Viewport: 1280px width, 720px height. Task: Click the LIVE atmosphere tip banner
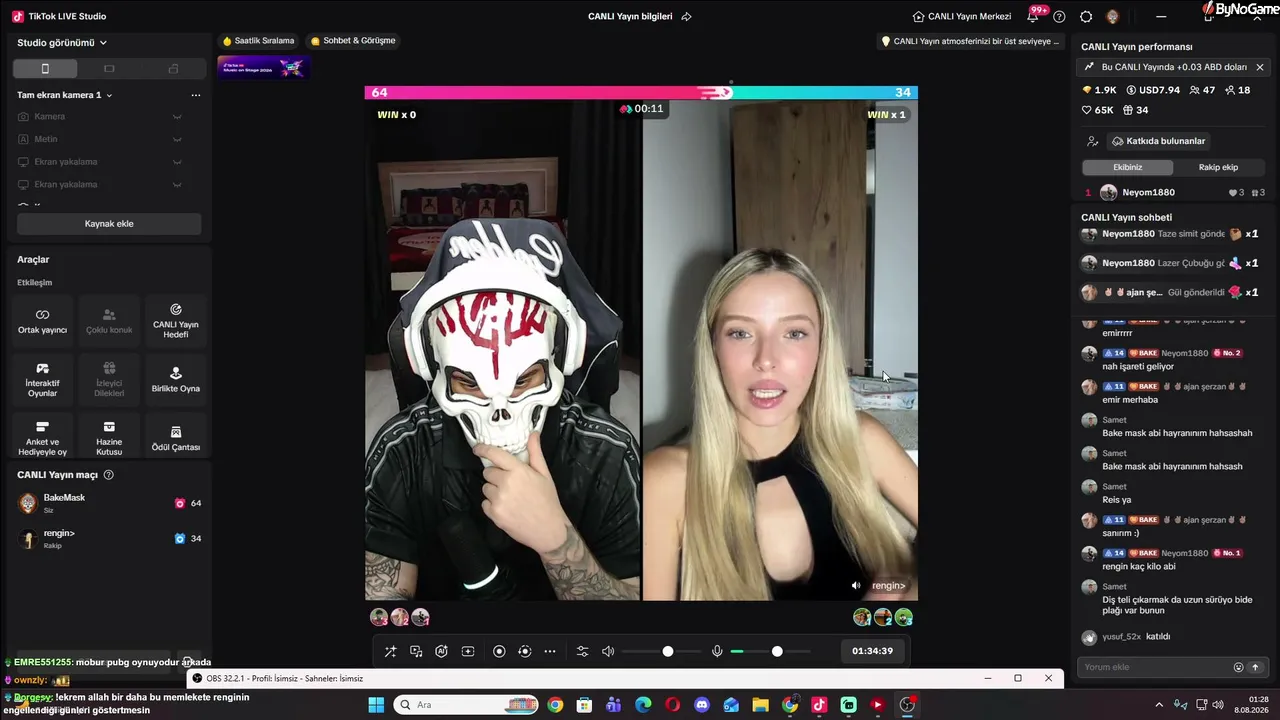[x=969, y=42]
